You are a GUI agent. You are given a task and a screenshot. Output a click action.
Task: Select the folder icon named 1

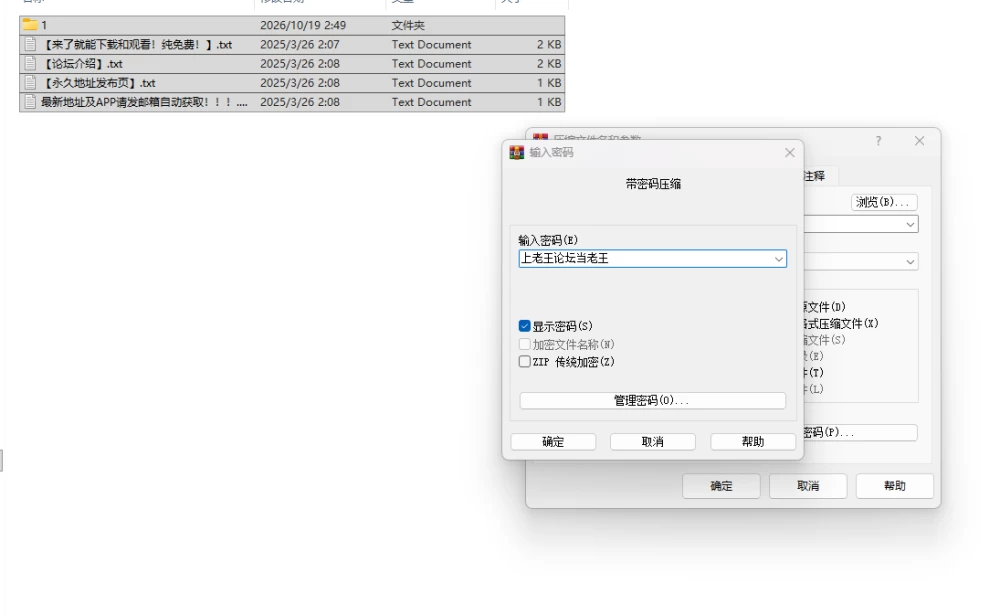pos(30,25)
